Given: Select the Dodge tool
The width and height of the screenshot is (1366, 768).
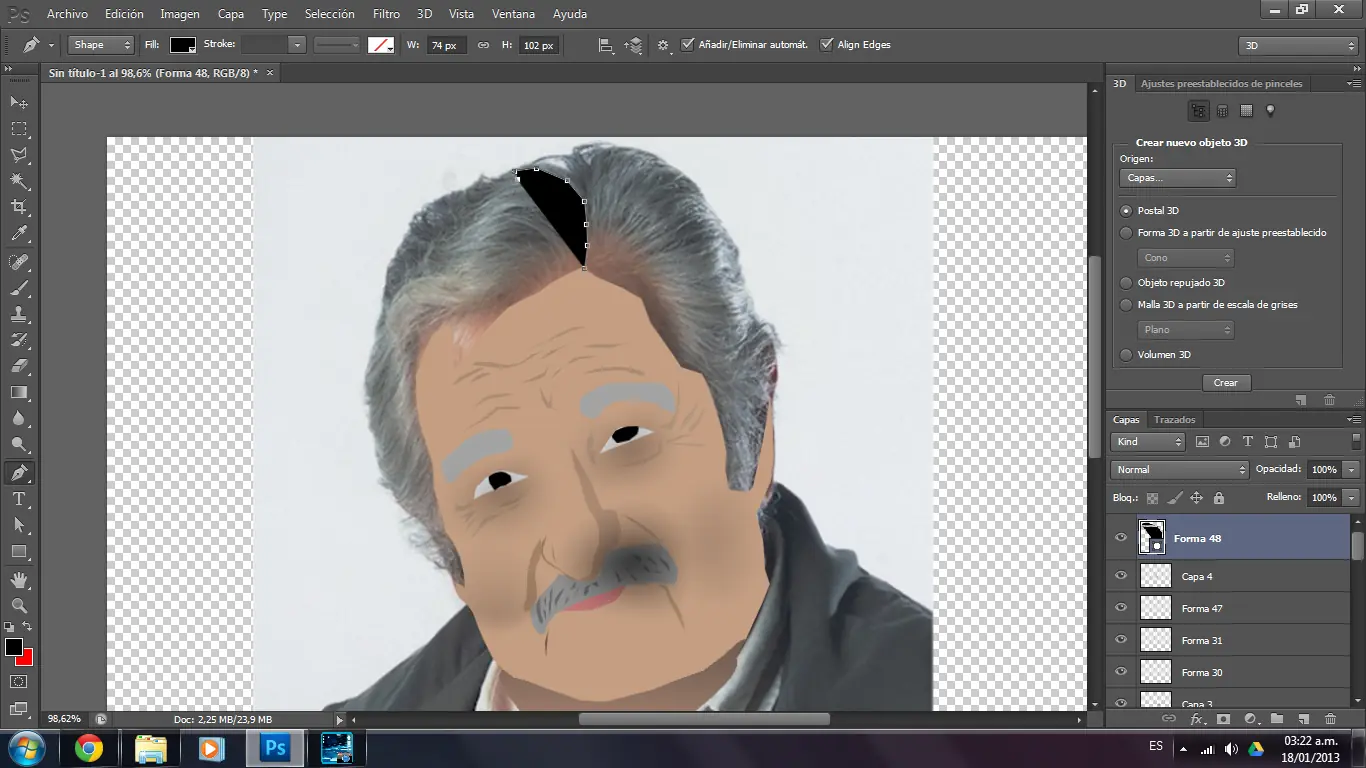Looking at the screenshot, I should pos(19,445).
